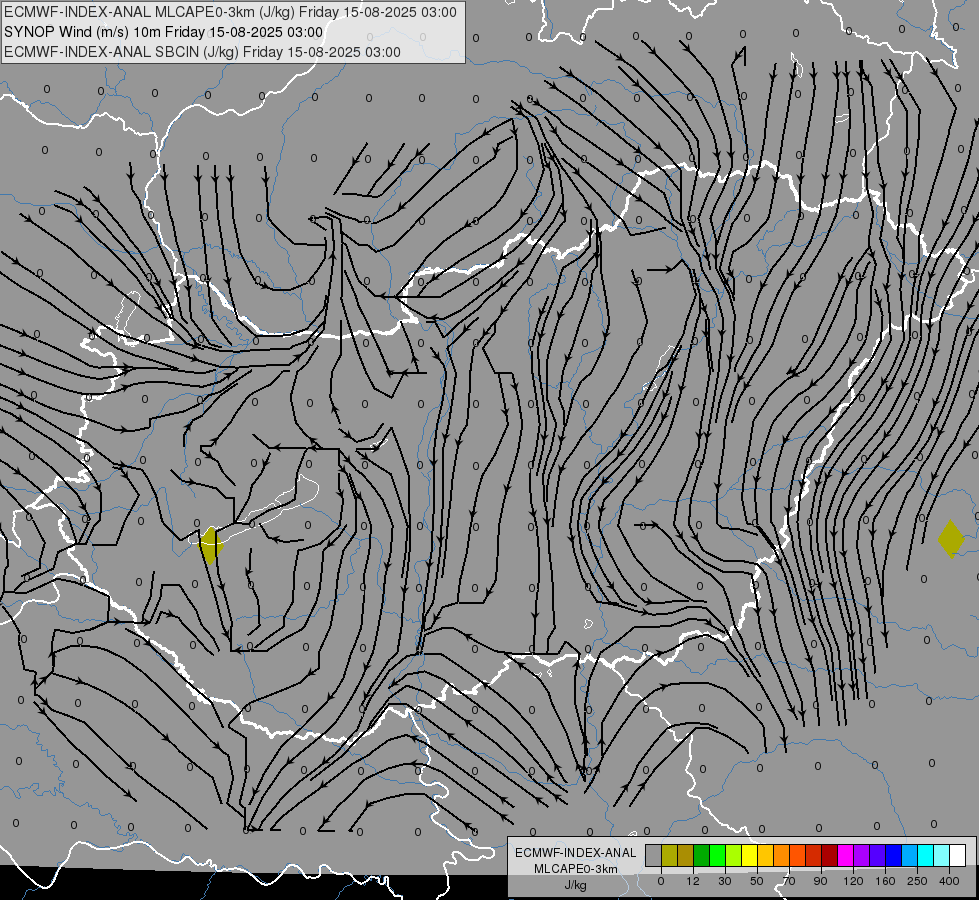Click the legend tick label 90
The height and width of the screenshot is (900, 979).
[820, 881]
